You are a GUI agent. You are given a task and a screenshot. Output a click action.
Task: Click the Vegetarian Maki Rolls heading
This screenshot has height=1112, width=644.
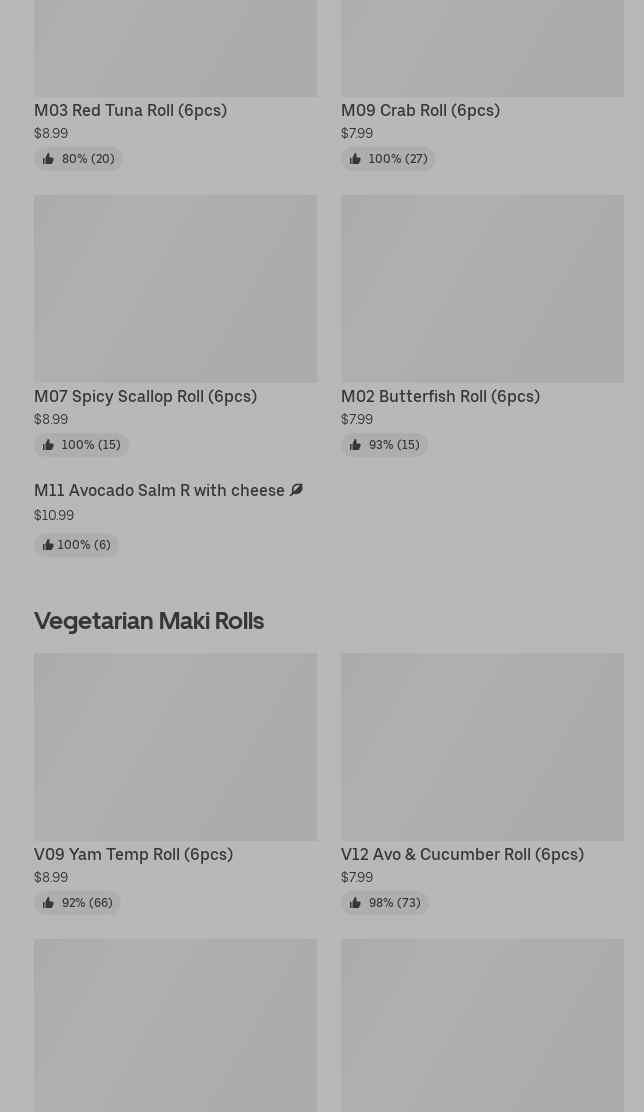[x=149, y=620]
